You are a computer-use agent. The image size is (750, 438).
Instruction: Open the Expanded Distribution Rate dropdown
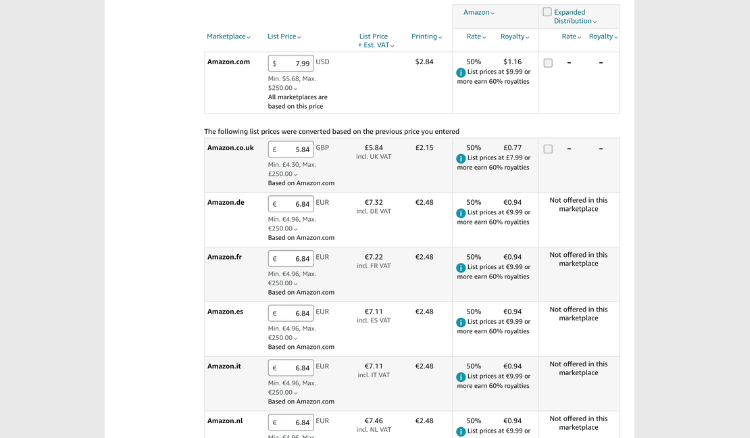[571, 36]
